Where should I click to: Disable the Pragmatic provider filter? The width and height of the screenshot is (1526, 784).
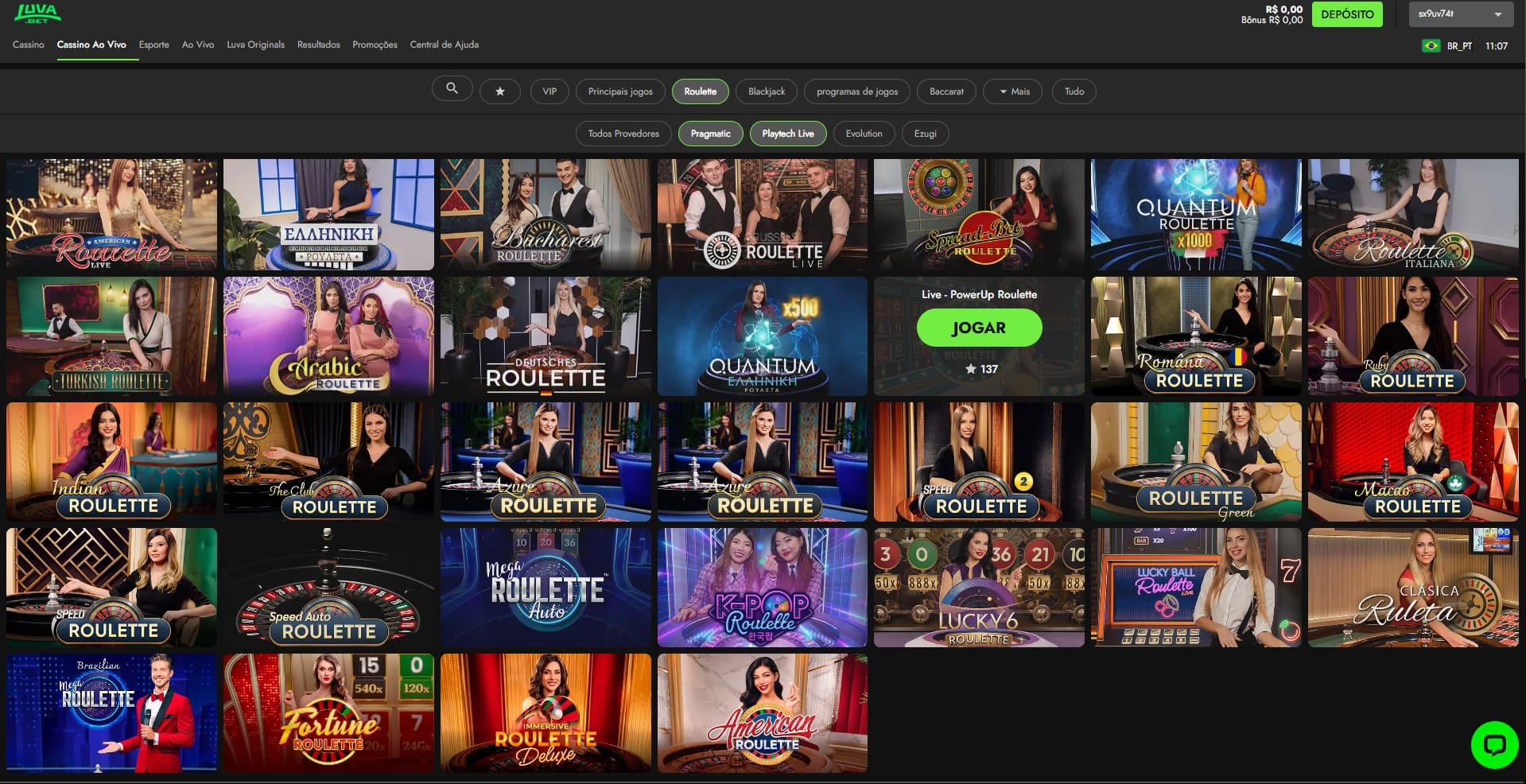711,134
